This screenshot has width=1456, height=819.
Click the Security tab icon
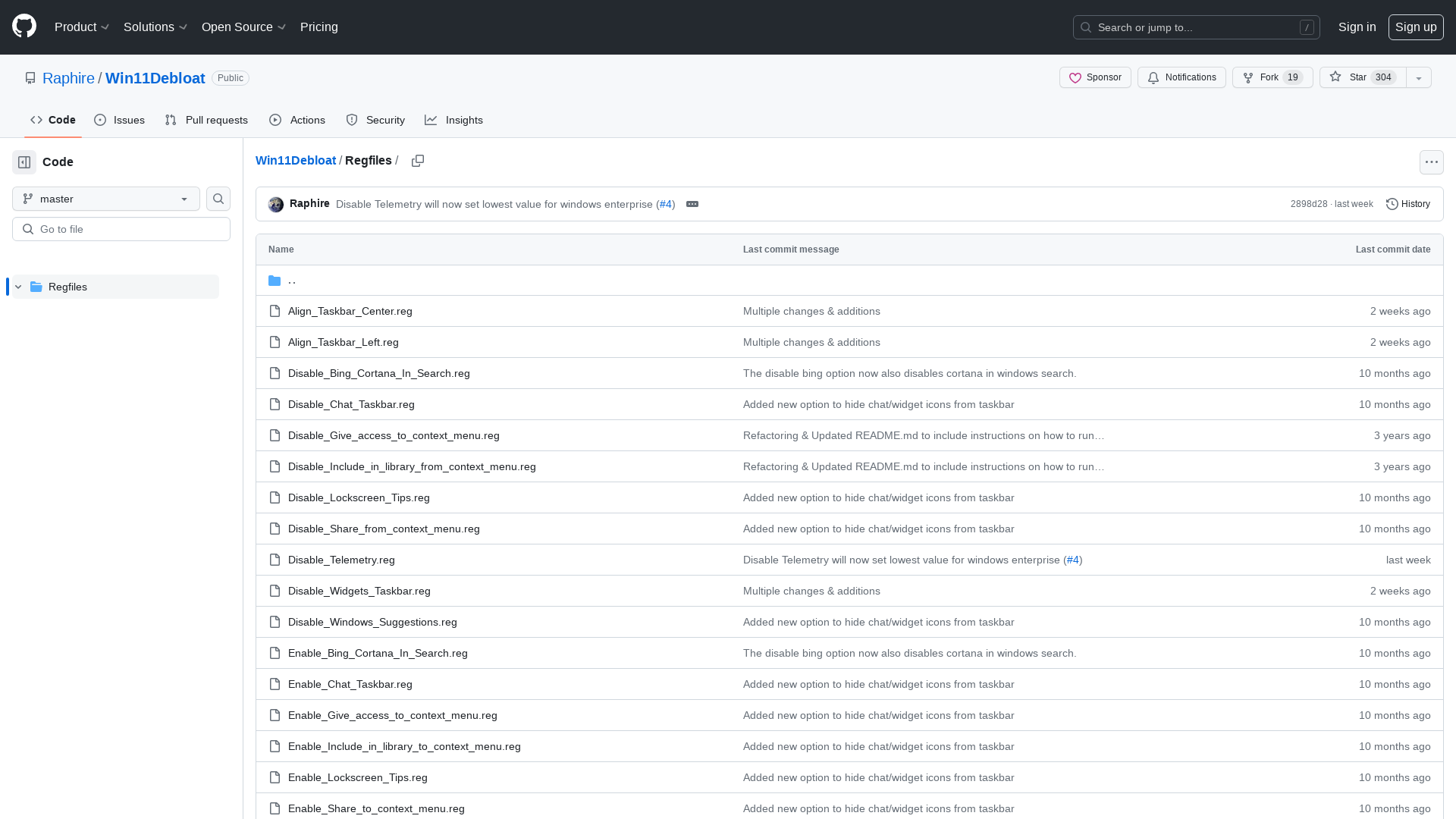(x=352, y=120)
